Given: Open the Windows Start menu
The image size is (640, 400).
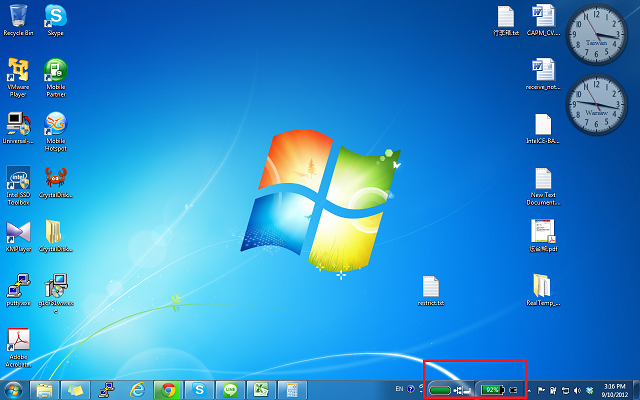Looking at the screenshot, I should [x=13, y=390].
